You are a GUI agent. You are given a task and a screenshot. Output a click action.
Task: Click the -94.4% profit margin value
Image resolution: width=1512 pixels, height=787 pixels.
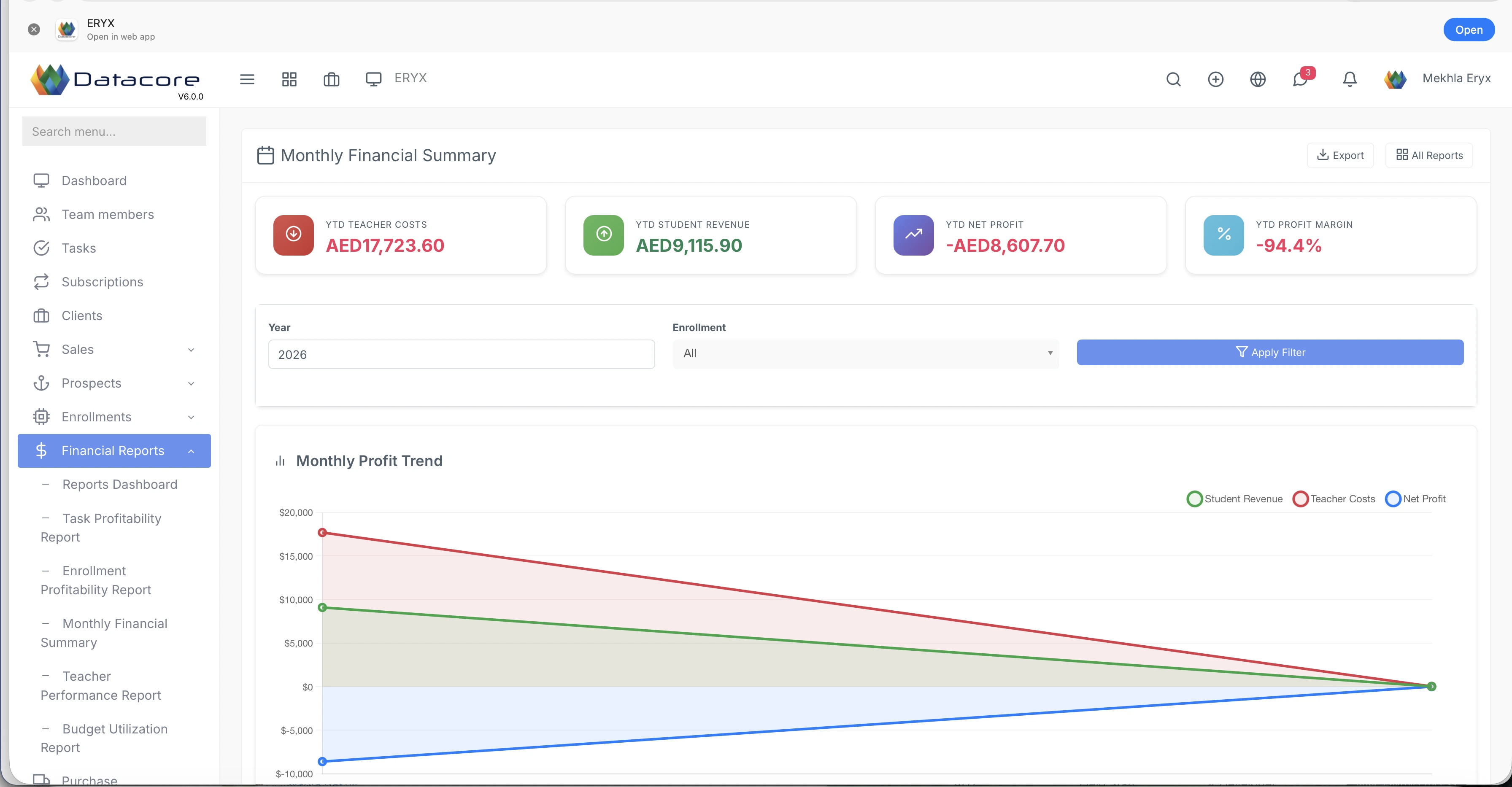tap(1289, 245)
